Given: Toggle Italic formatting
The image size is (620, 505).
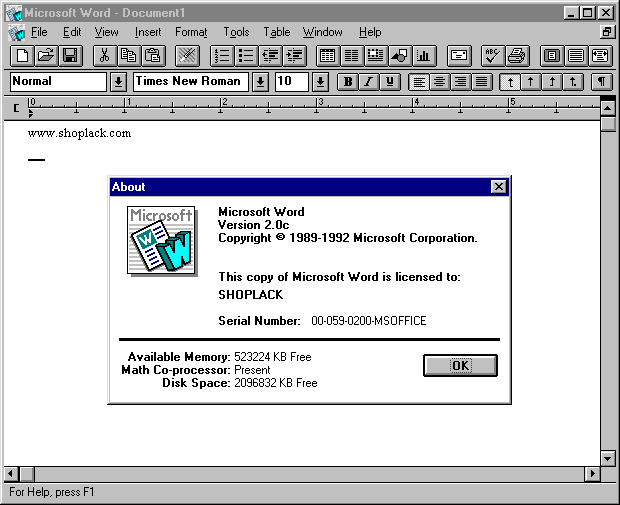Looking at the screenshot, I should 369,81.
